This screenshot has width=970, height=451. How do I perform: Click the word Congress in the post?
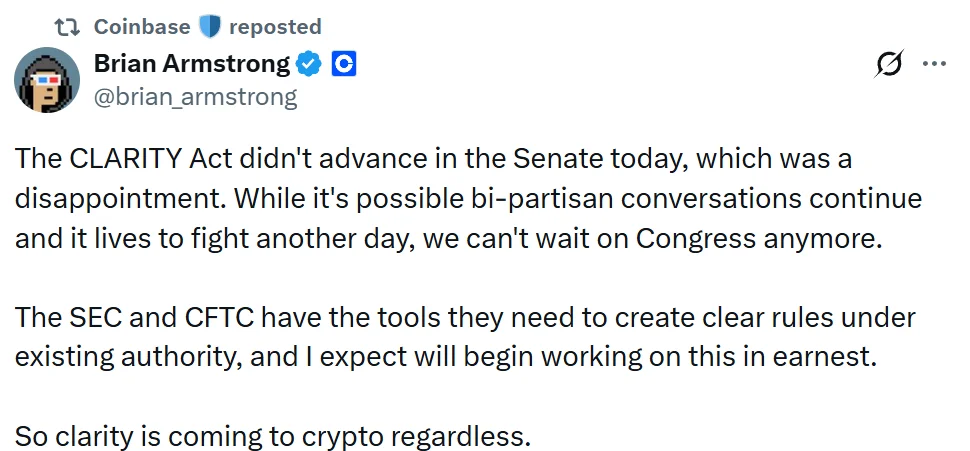click(696, 238)
